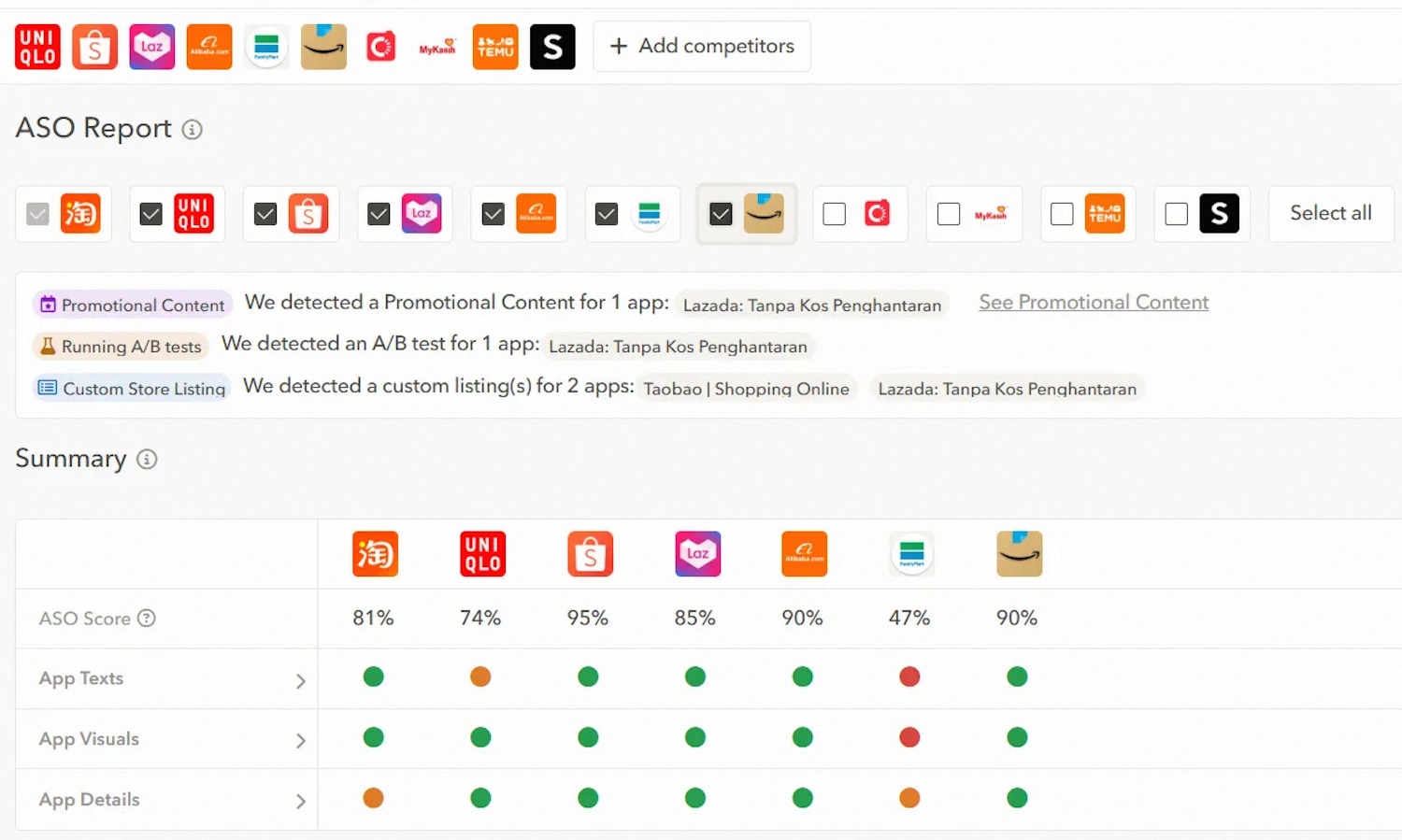Enable the TEMU checkbox in the ASO Report
This screenshot has width=1402, height=840.
click(1062, 214)
